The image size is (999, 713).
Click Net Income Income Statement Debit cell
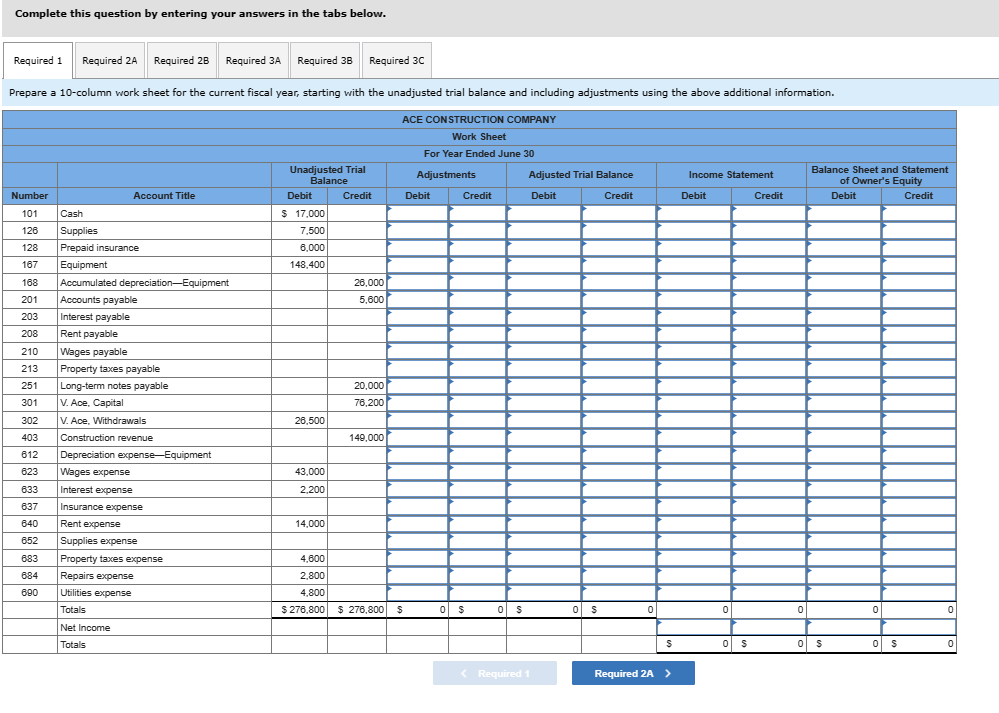coord(694,627)
